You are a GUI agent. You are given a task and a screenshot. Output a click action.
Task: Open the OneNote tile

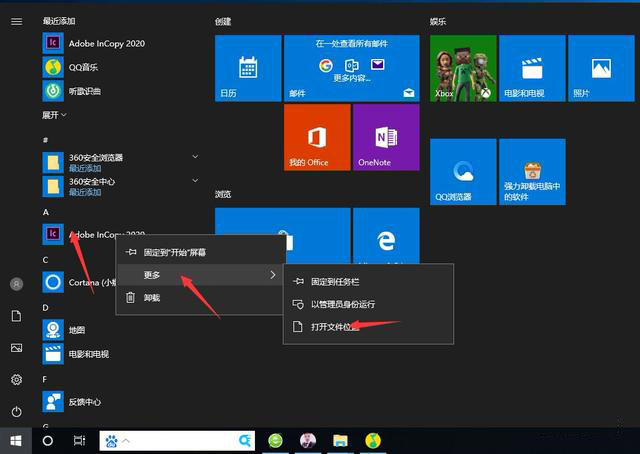pyautogui.click(x=386, y=137)
